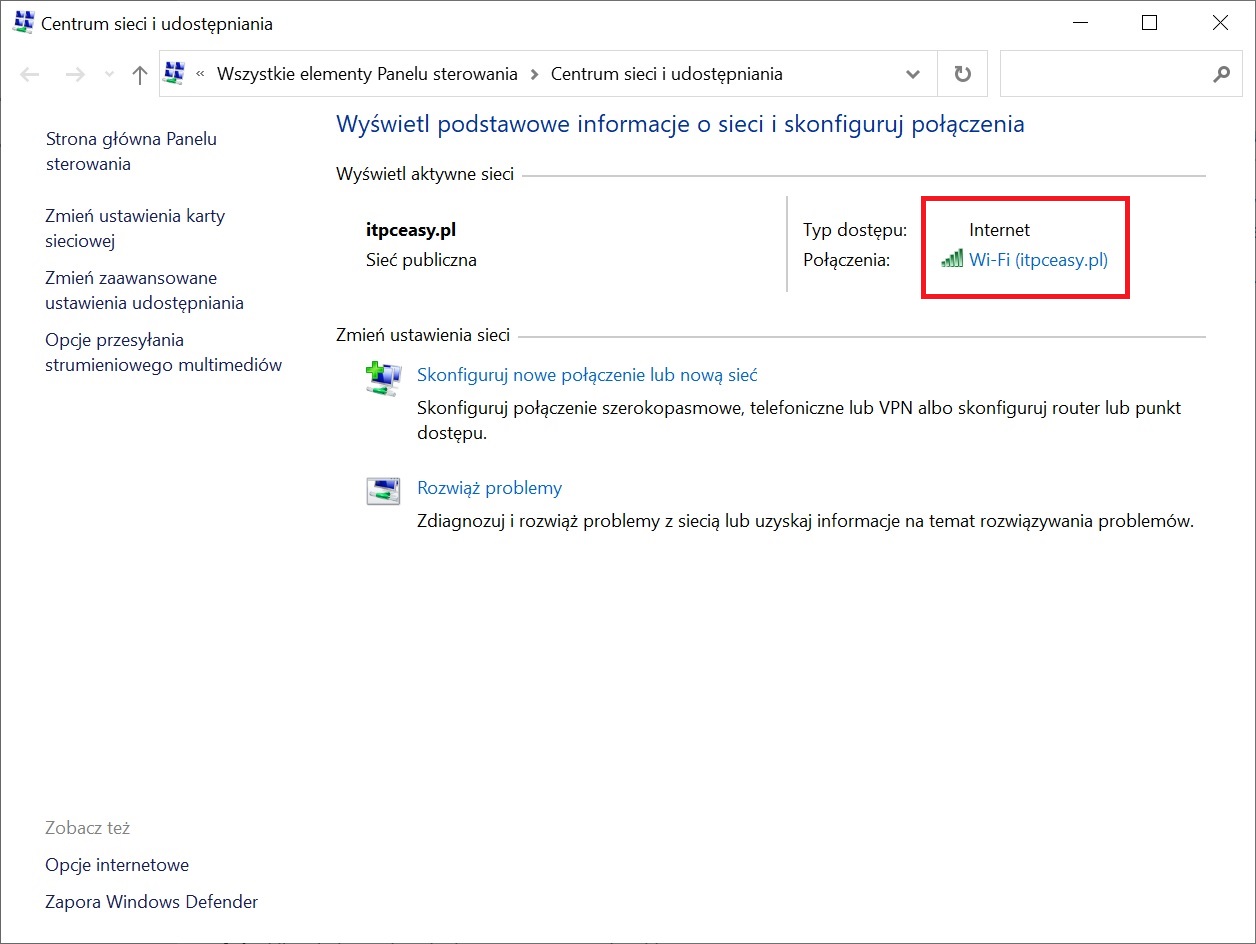
Task: Open 'Zmień zaawansowane ustawienia udostępniania'
Action: tap(144, 290)
